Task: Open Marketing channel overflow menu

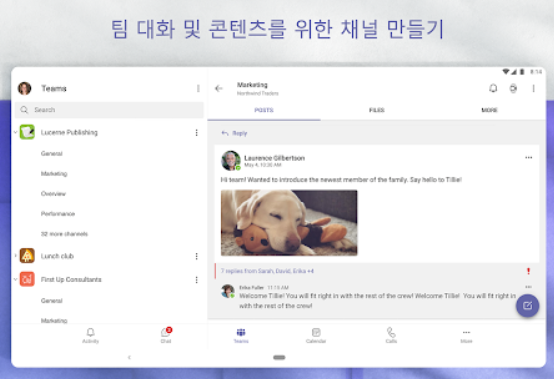Action: point(534,88)
